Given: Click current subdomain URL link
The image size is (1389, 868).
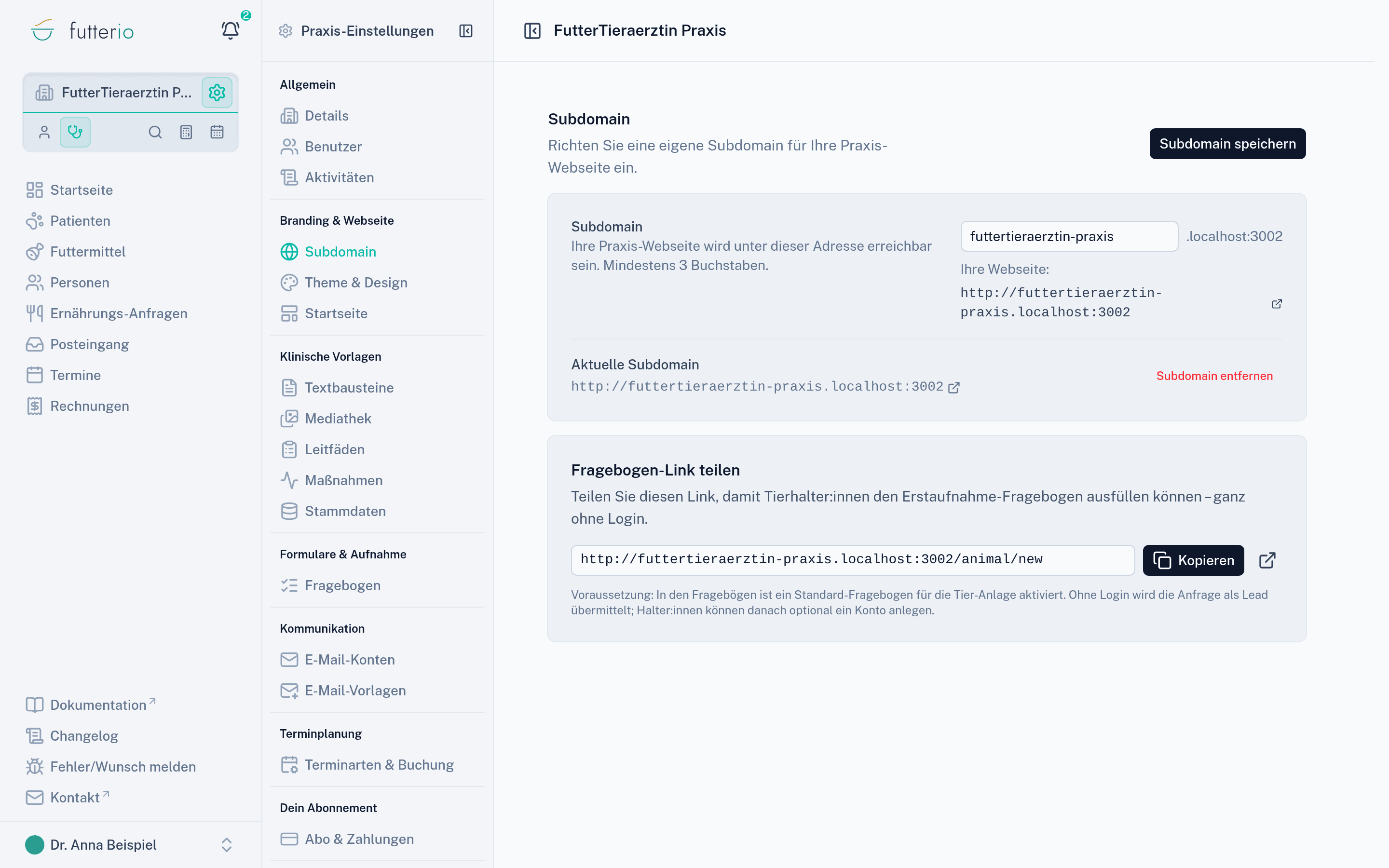Looking at the screenshot, I should pyautogui.click(x=757, y=387).
